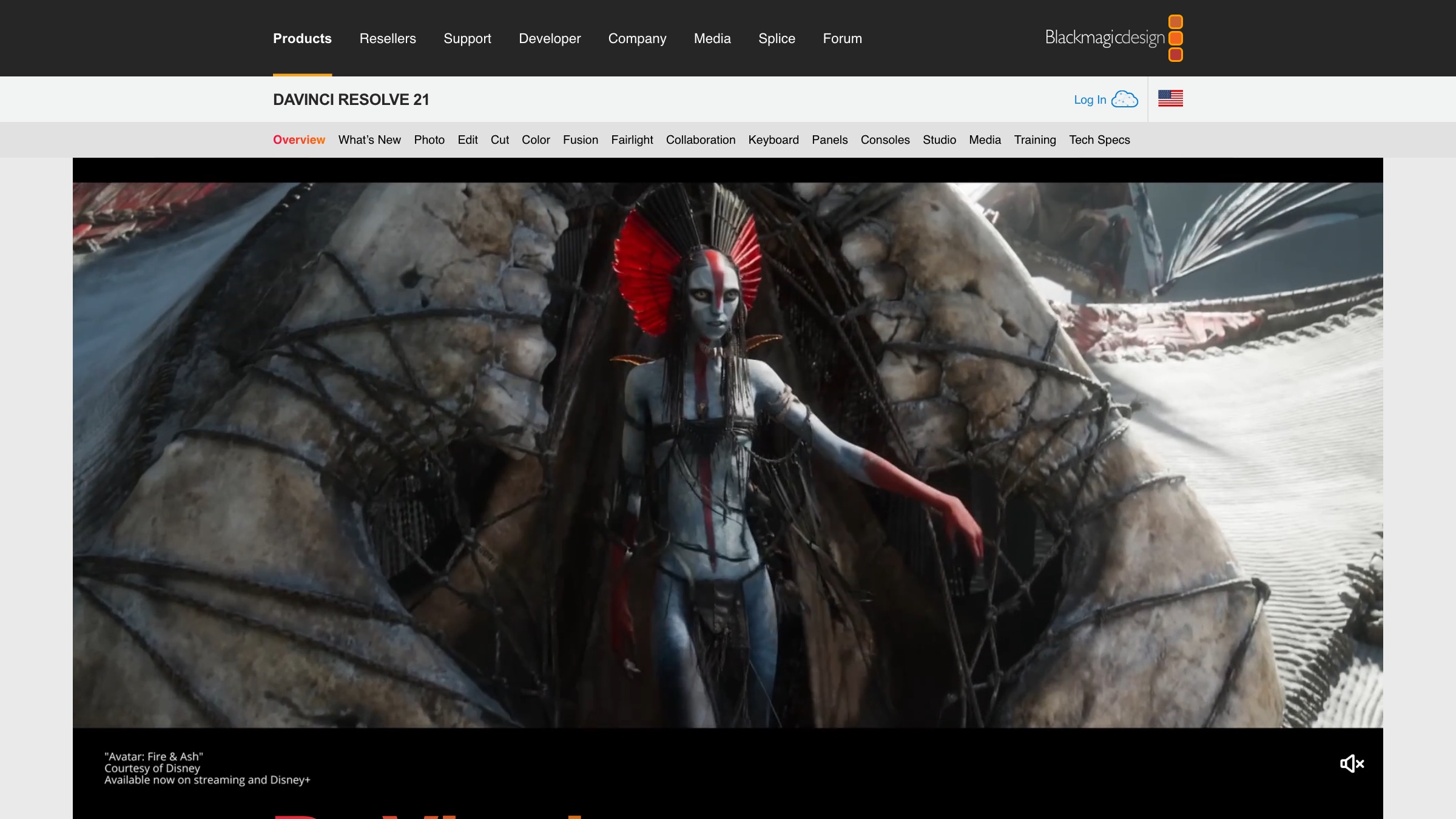Unmute the video with speaker icon
This screenshot has width=1456, height=819.
(1352, 763)
